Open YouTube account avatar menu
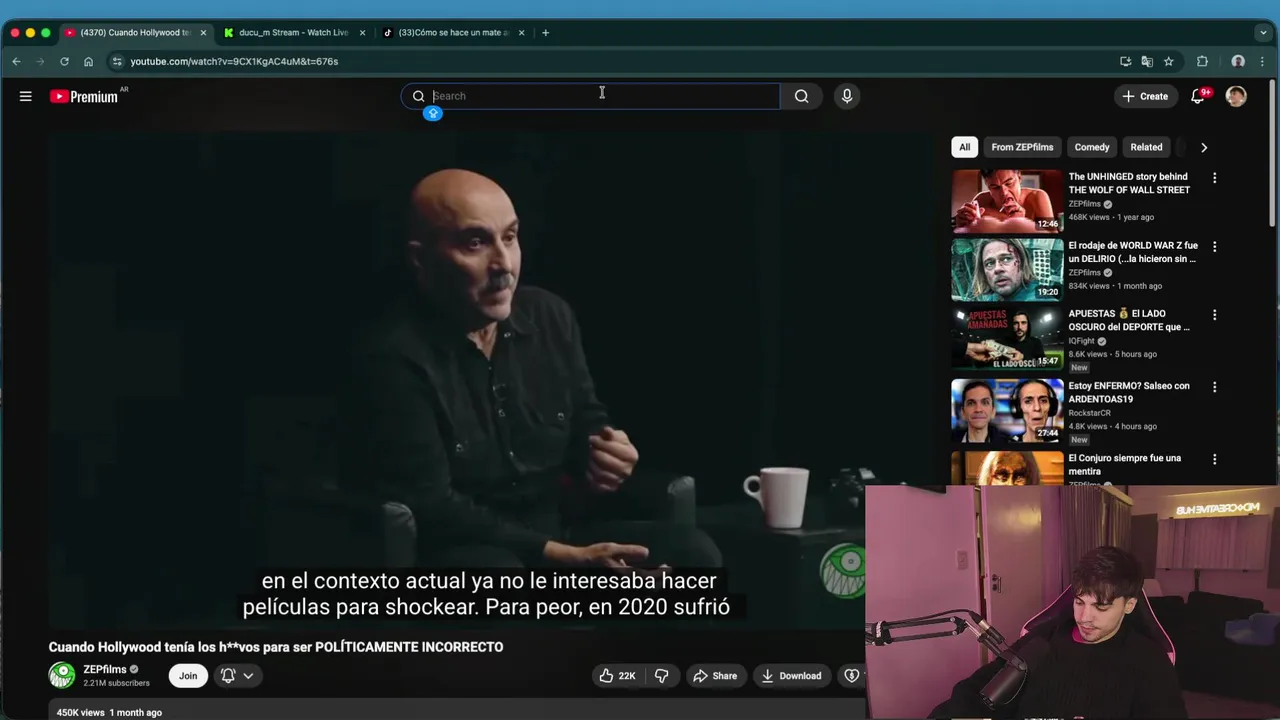1280x720 pixels. click(1236, 96)
